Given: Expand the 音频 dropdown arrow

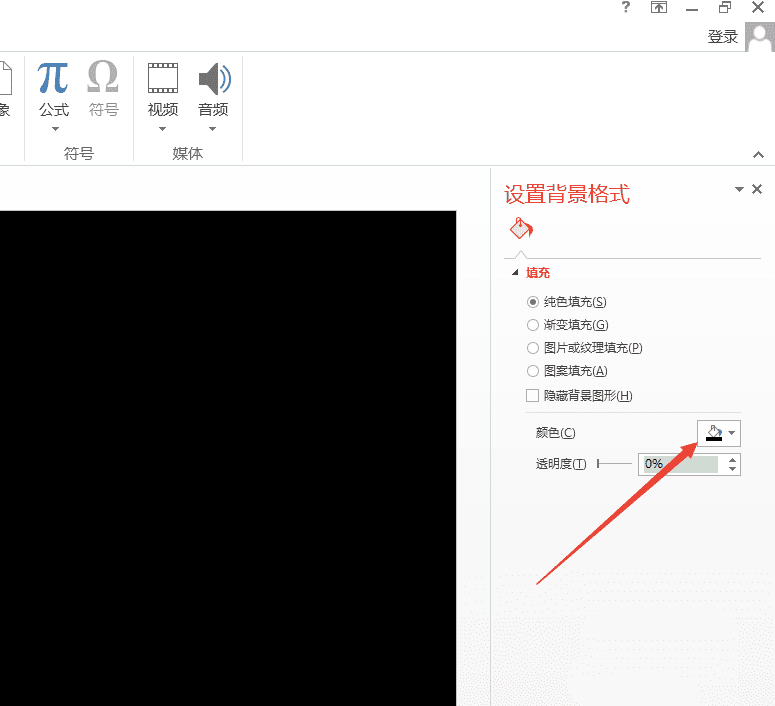Looking at the screenshot, I should point(213,129).
